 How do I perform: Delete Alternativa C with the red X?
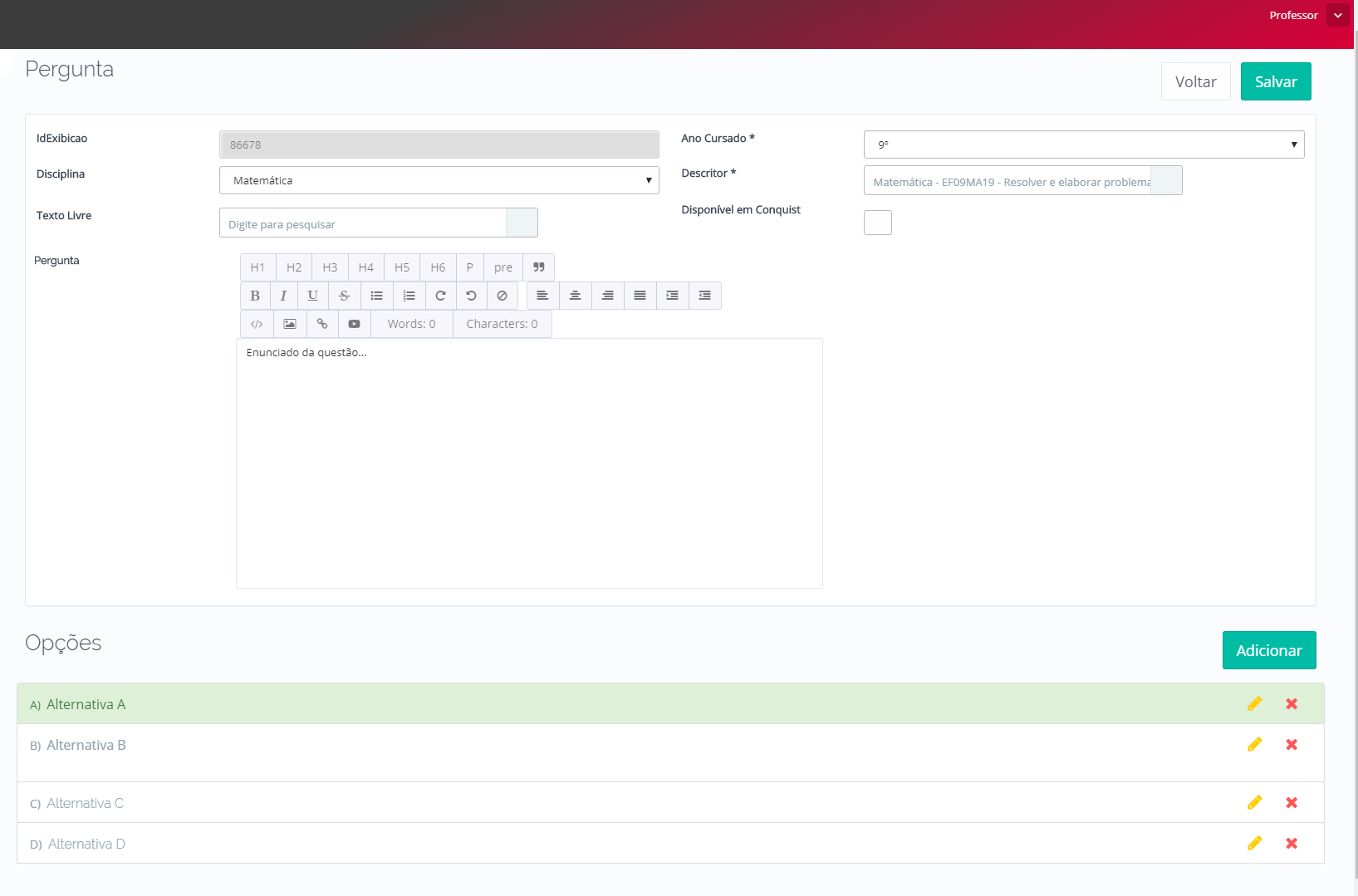tap(1292, 803)
